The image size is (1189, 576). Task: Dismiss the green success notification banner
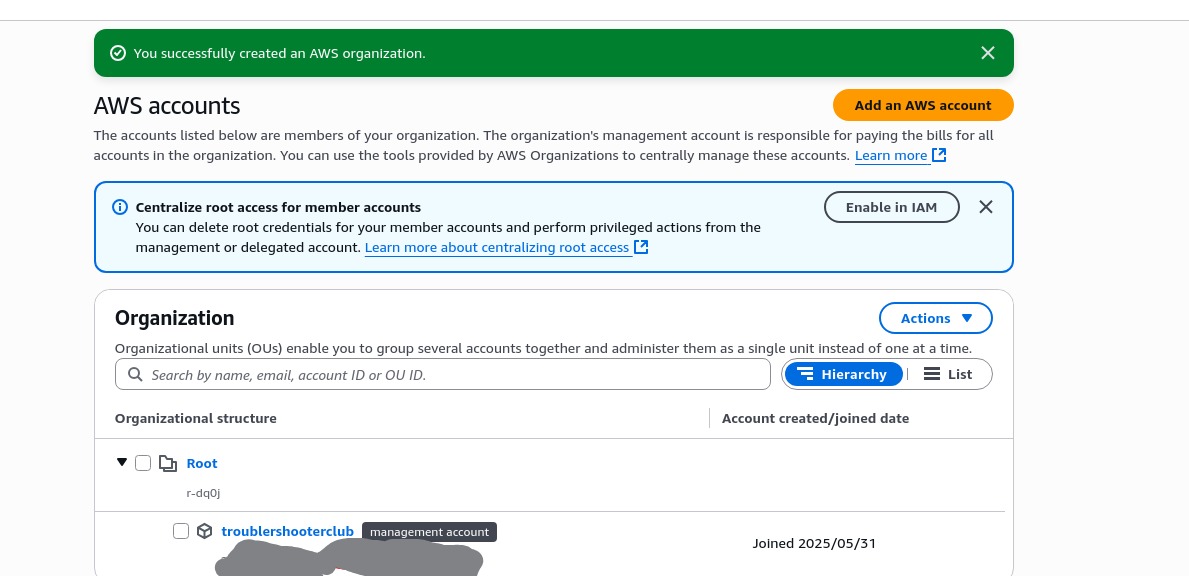(987, 53)
